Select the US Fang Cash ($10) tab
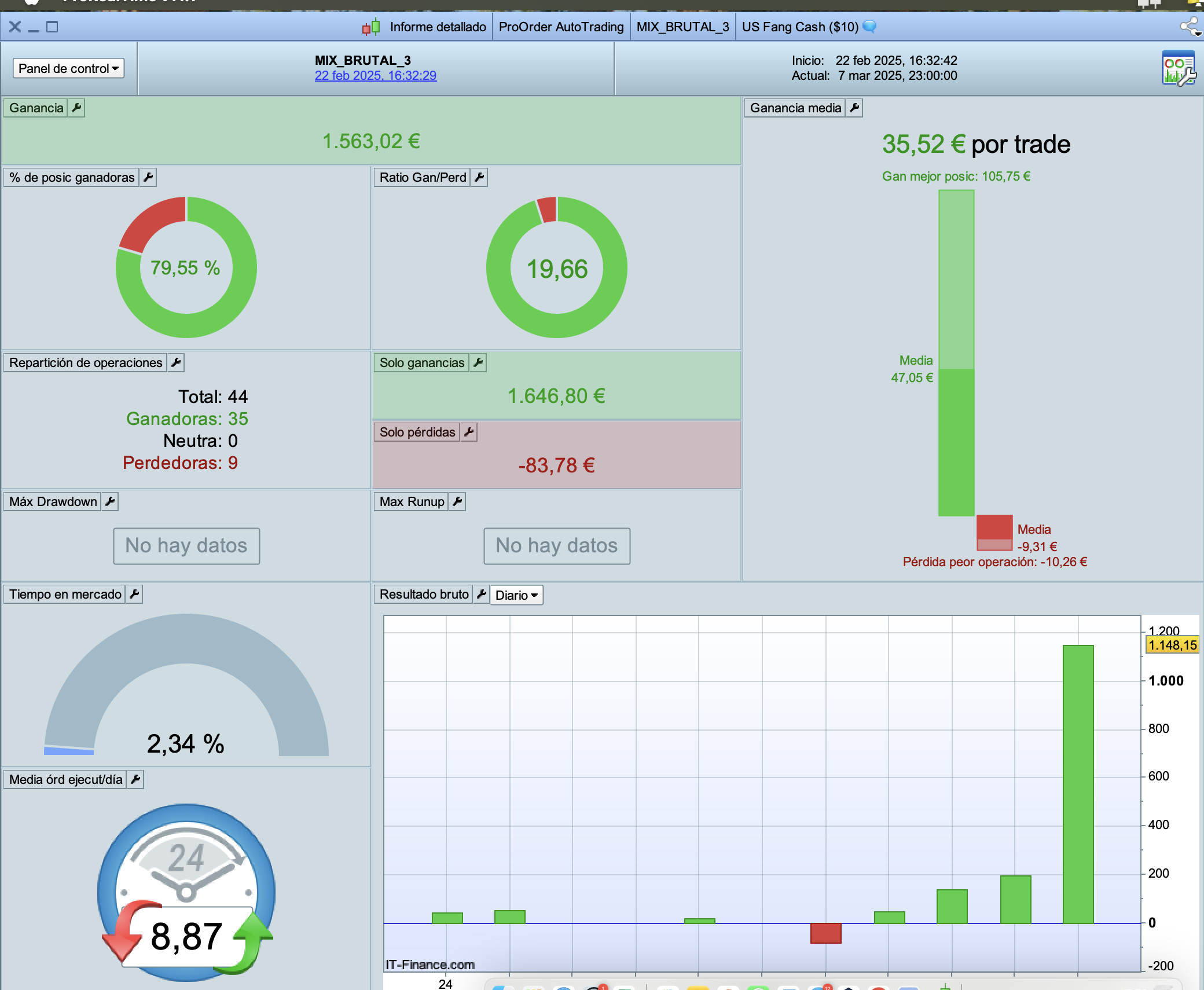 click(x=801, y=27)
